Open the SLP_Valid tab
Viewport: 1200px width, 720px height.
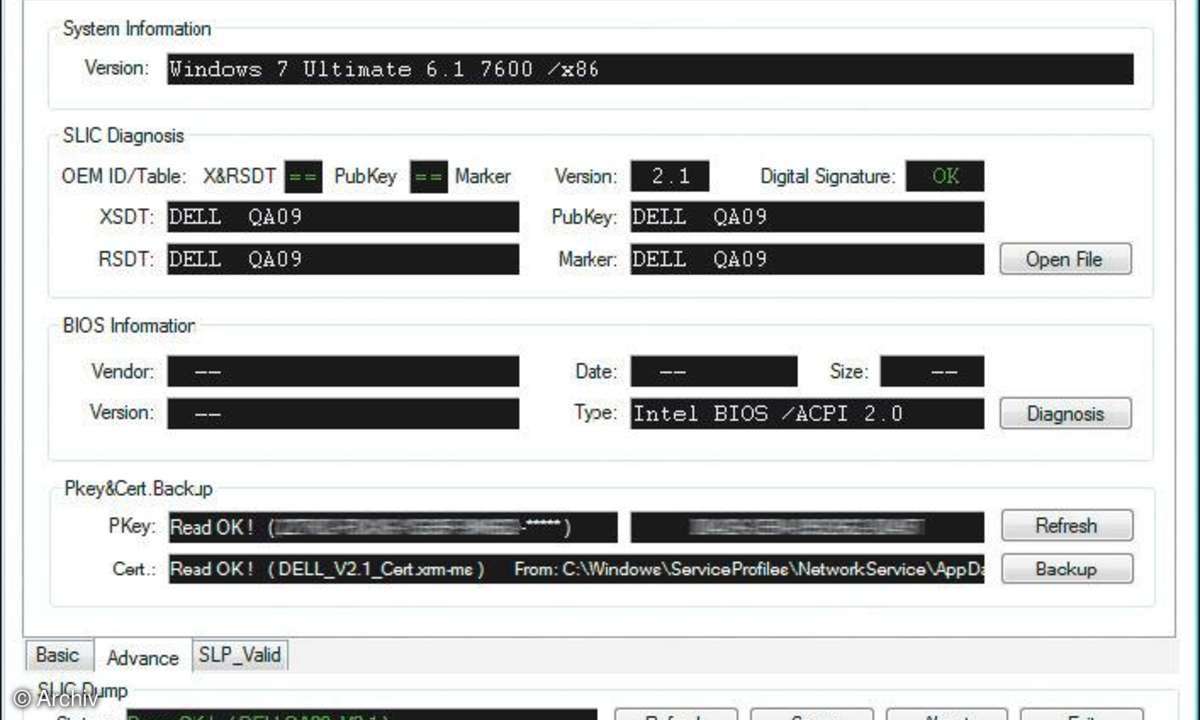pyautogui.click(x=240, y=655)
